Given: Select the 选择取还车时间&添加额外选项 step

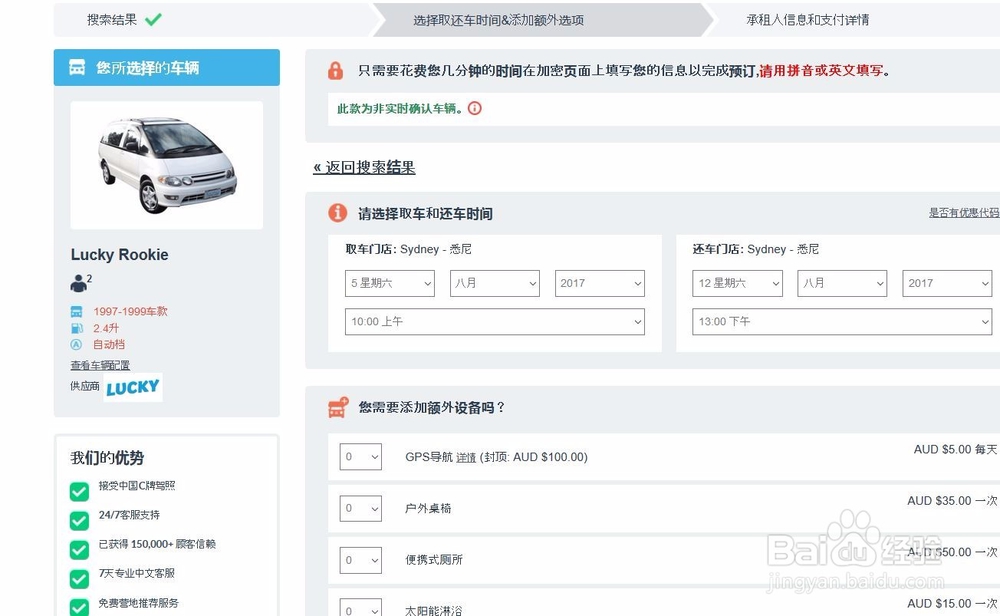Looking at the screenshot, I should 498,20.
